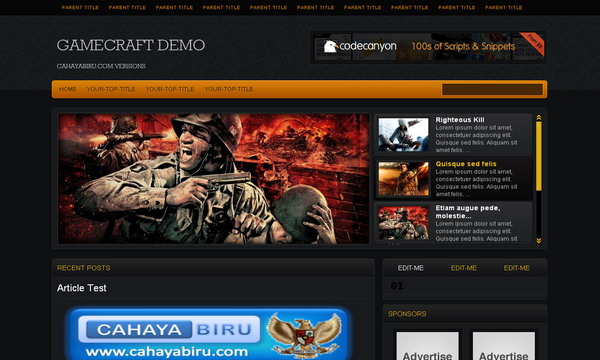
Task: Focus the search field in orange navbar
Action: point(492,90)
